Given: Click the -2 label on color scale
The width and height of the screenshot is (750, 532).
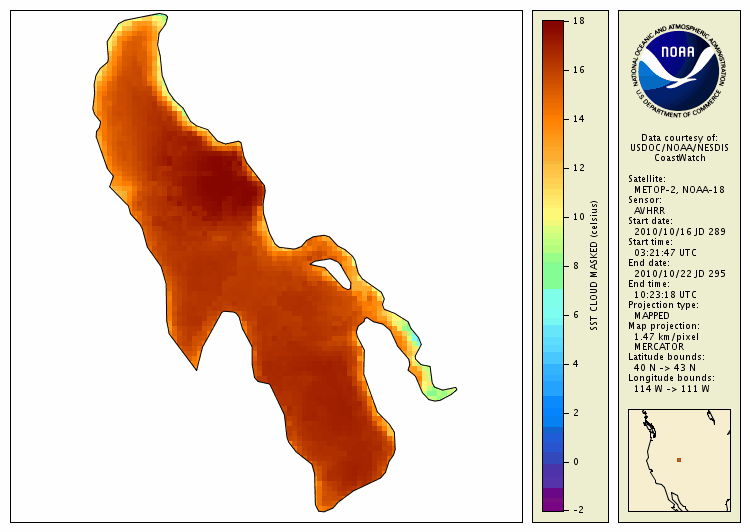Looking at the screenshot, I should (578, 510).
